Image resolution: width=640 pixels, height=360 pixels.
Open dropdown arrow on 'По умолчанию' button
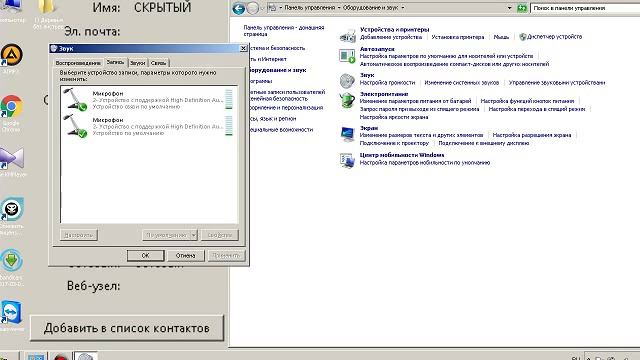pos(193,235)
